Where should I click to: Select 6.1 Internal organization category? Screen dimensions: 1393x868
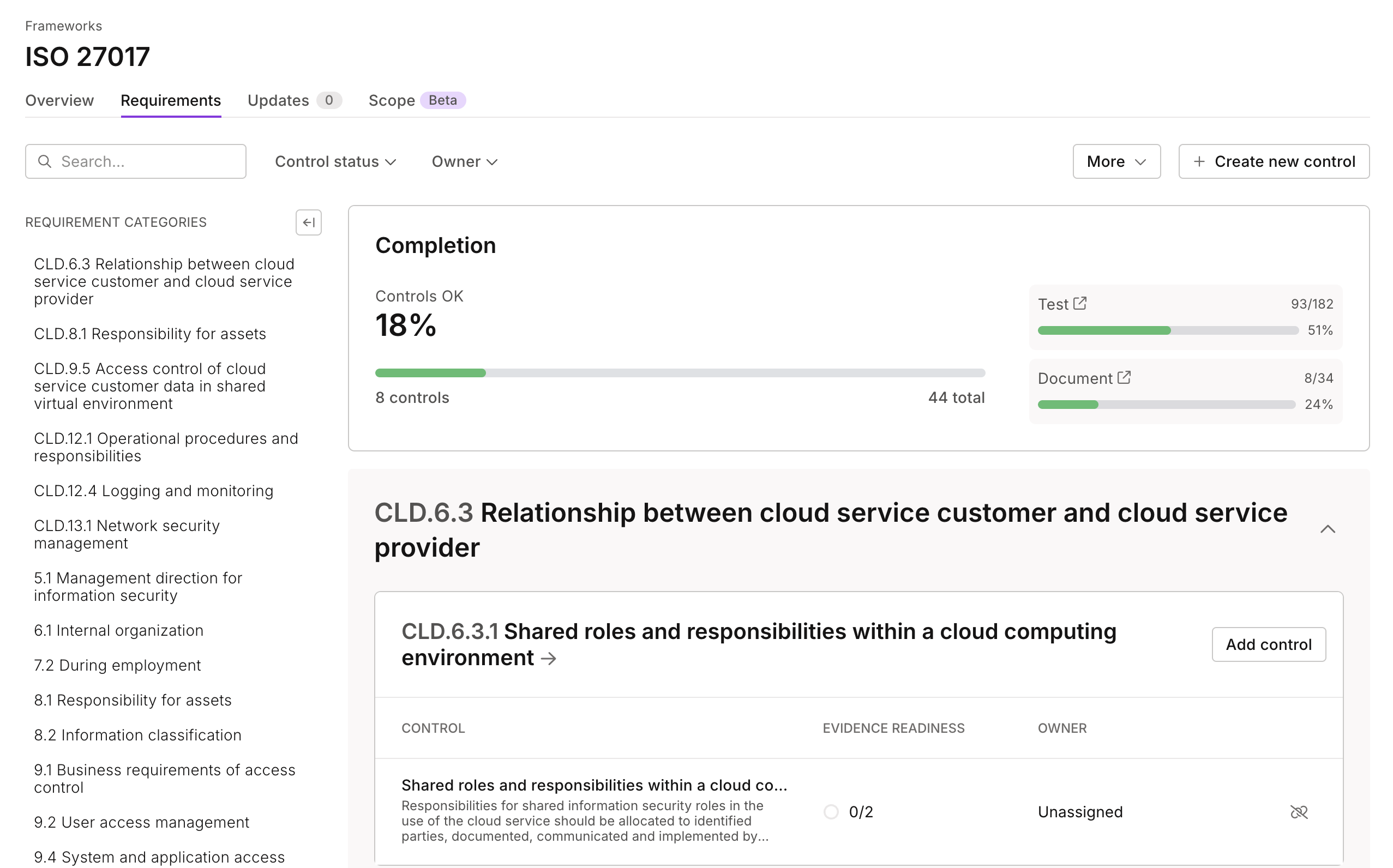coord(118,630)
